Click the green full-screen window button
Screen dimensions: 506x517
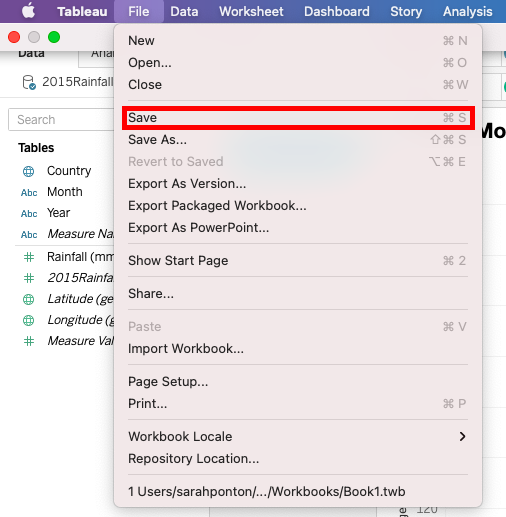pyautogui.click(x=54, y=37)
